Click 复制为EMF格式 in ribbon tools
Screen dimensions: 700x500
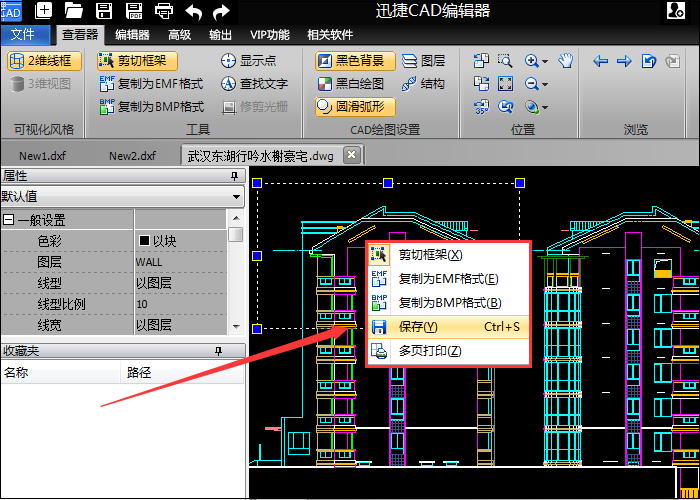tap(151, 83)
